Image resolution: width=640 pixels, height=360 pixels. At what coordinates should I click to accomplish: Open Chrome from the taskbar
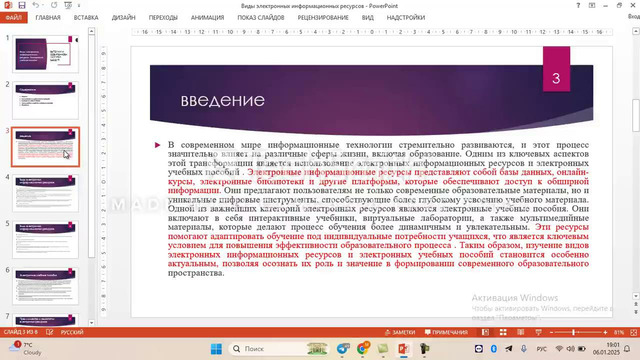pyautogui.click(x=362, y=349)
